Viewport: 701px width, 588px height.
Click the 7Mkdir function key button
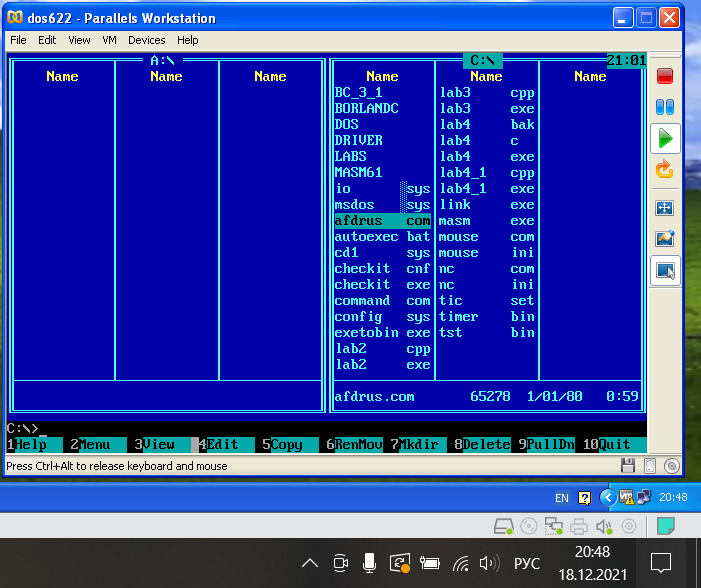(x=418, y=444)
